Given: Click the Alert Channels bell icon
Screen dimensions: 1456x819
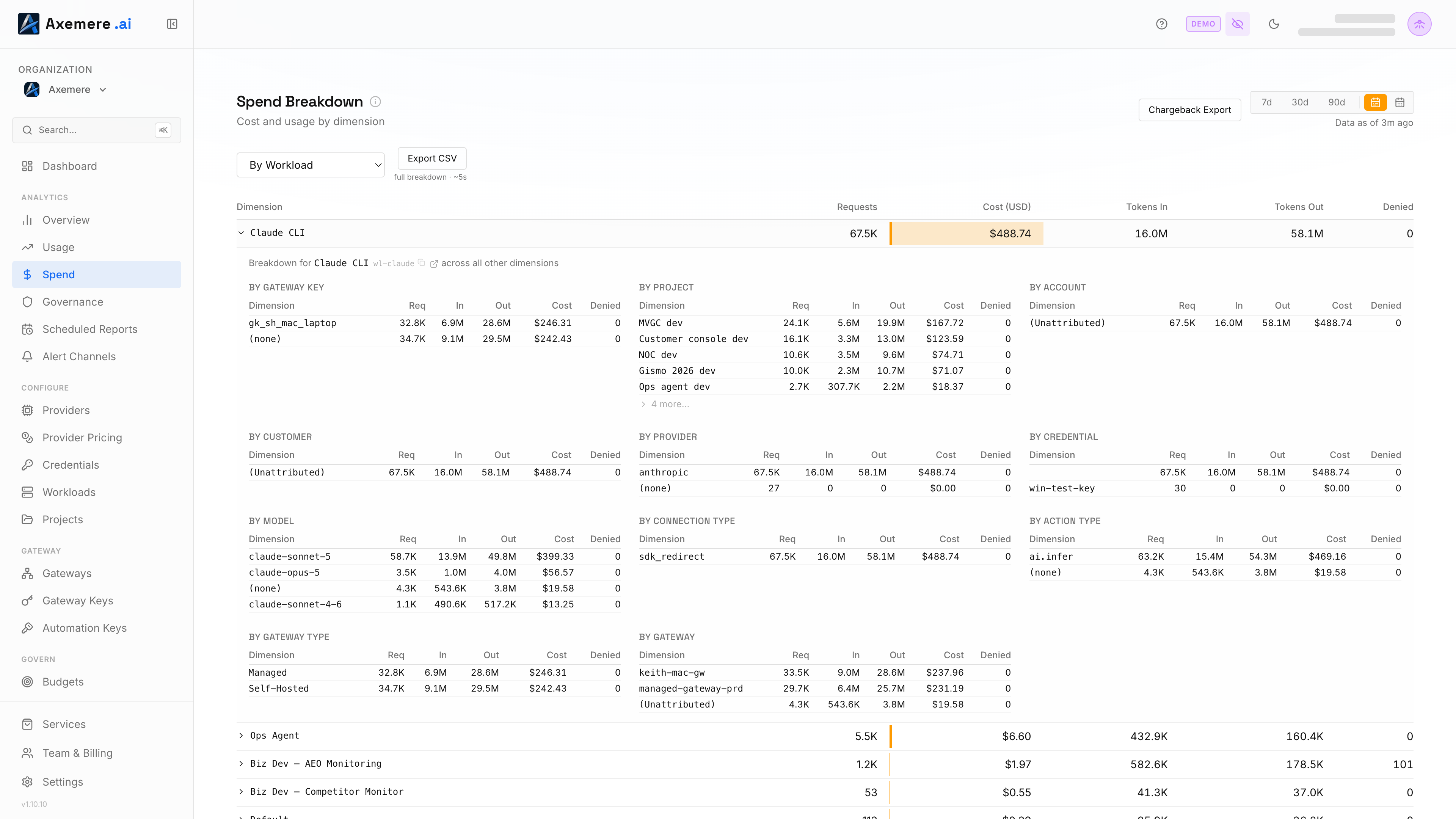Looking at the screenshot, I should [27, 357].
